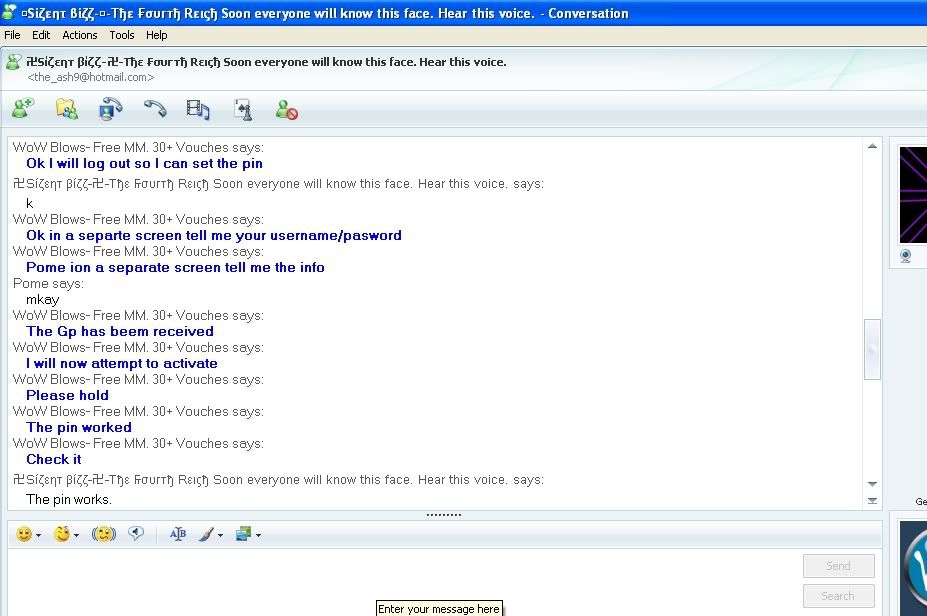Click the chat scrollbar down arrow
927x616 pixels.
tap(872, 484)
